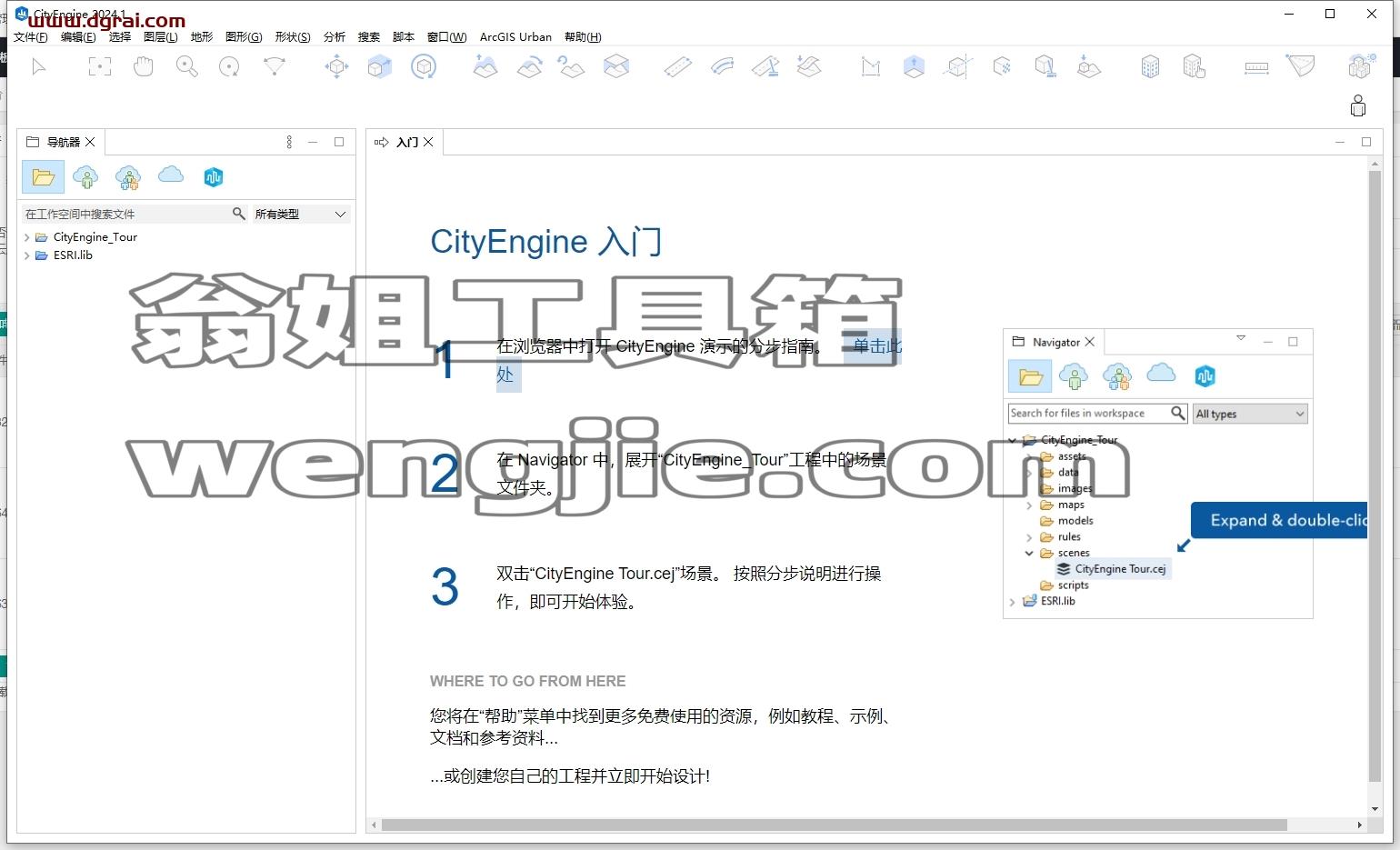
Task: Activate the scale transform tool
Action: click(380, 66)
